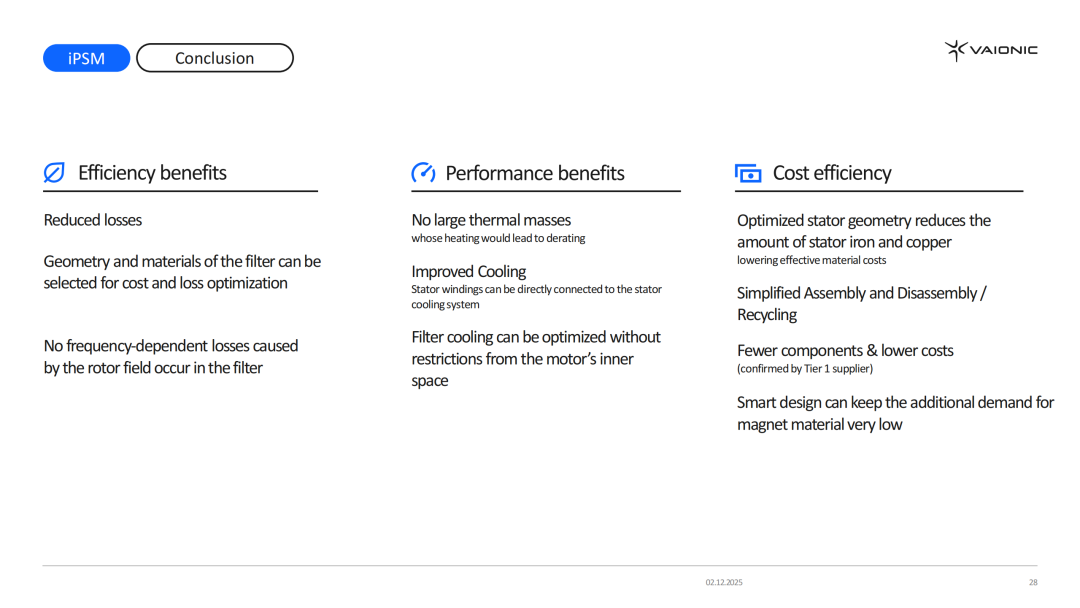Click the Performance benefits heading
Image resolution: width=1080 pixels, height=608 pixels.
[534, 173]
